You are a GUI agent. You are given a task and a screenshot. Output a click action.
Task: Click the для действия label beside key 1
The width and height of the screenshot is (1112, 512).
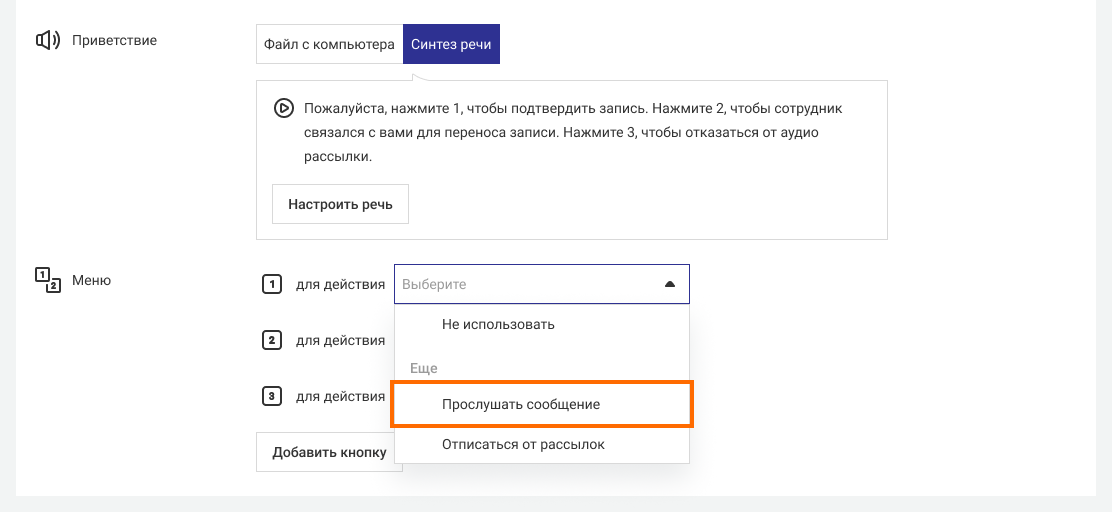click(340, 284)
